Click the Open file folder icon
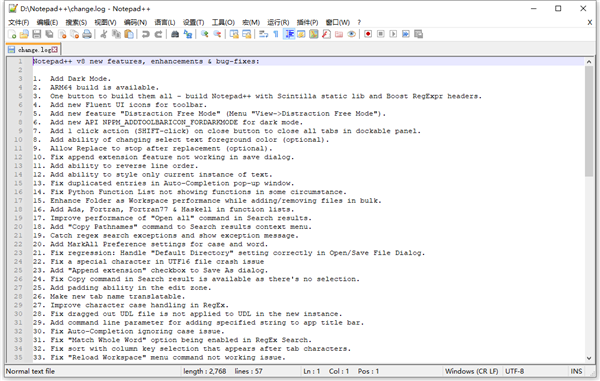600x381 pixels. [x=24, y=34]
